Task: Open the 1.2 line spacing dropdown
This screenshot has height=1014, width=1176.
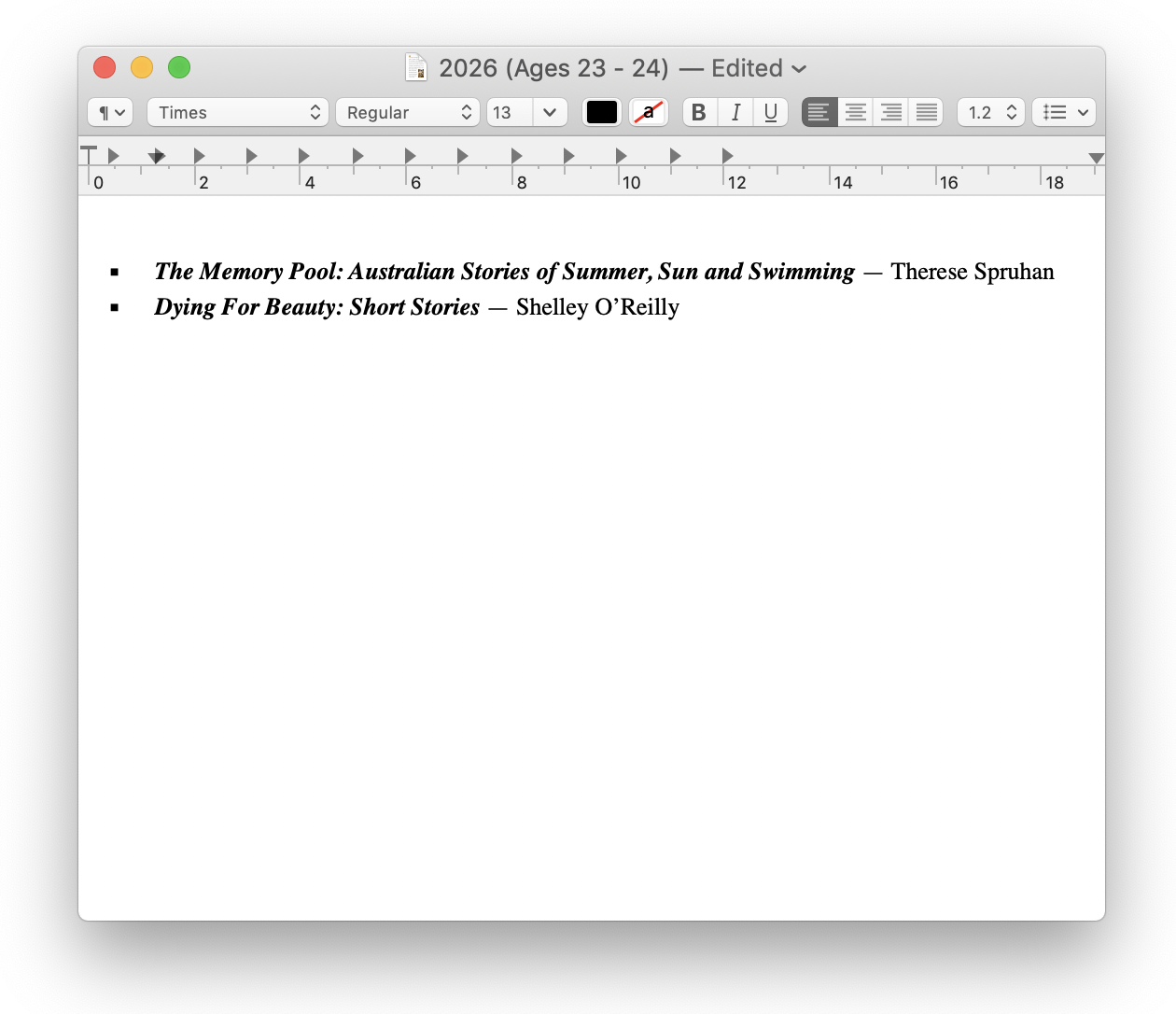Action: (991, 112)
